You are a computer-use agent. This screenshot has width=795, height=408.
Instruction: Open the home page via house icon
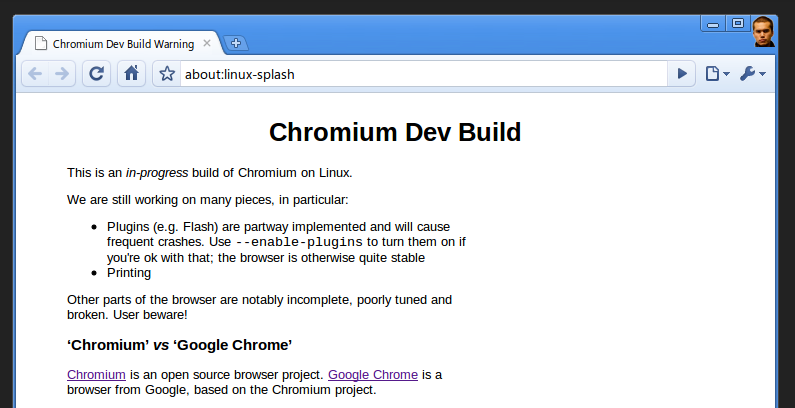(131, 74)
